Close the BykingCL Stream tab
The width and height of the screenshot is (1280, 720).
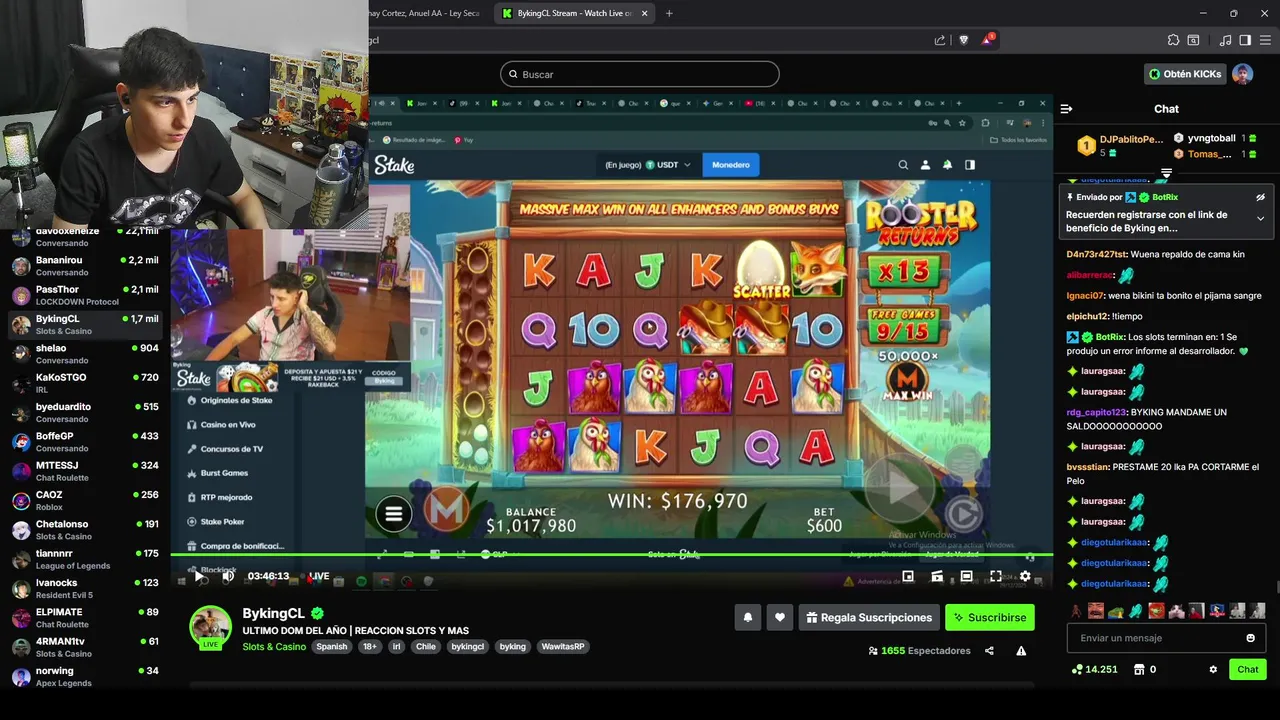pyautogui.click(x=645, y=13)
